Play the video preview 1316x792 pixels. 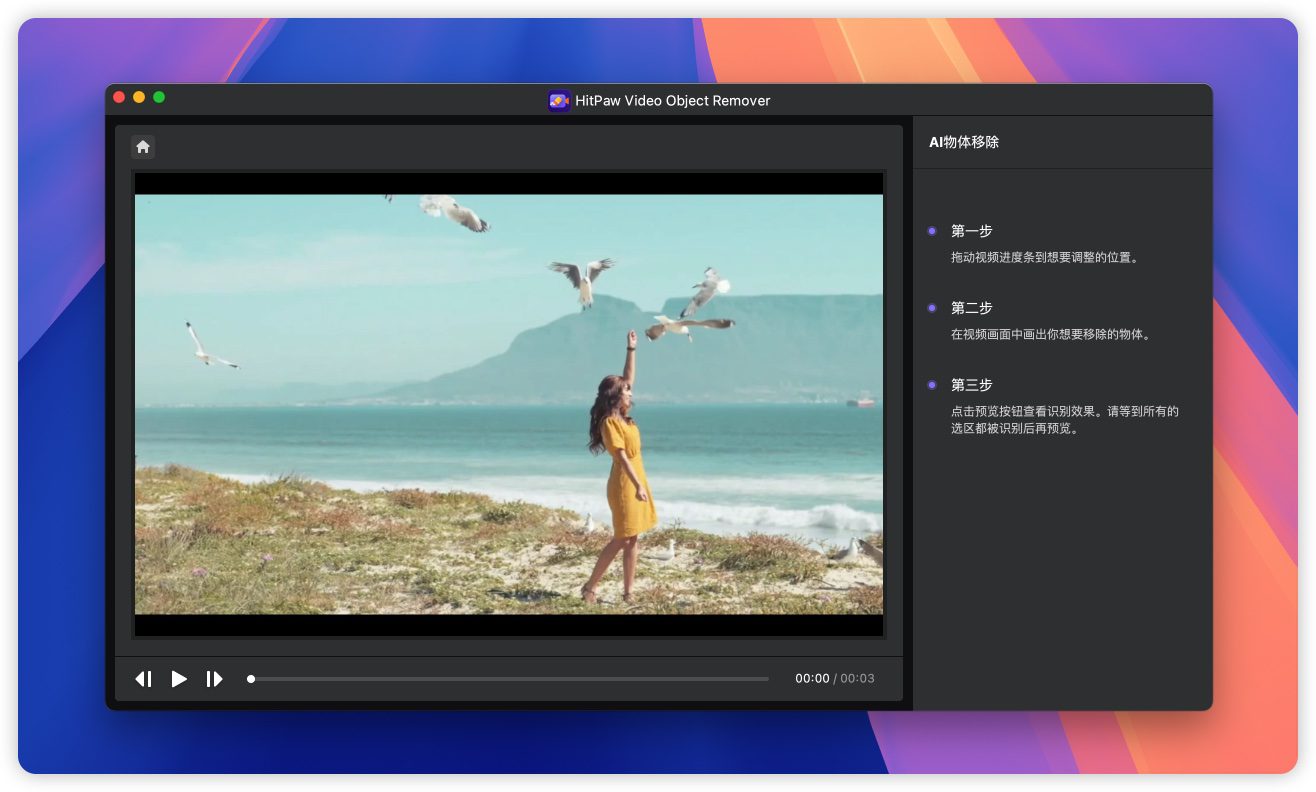179,679
